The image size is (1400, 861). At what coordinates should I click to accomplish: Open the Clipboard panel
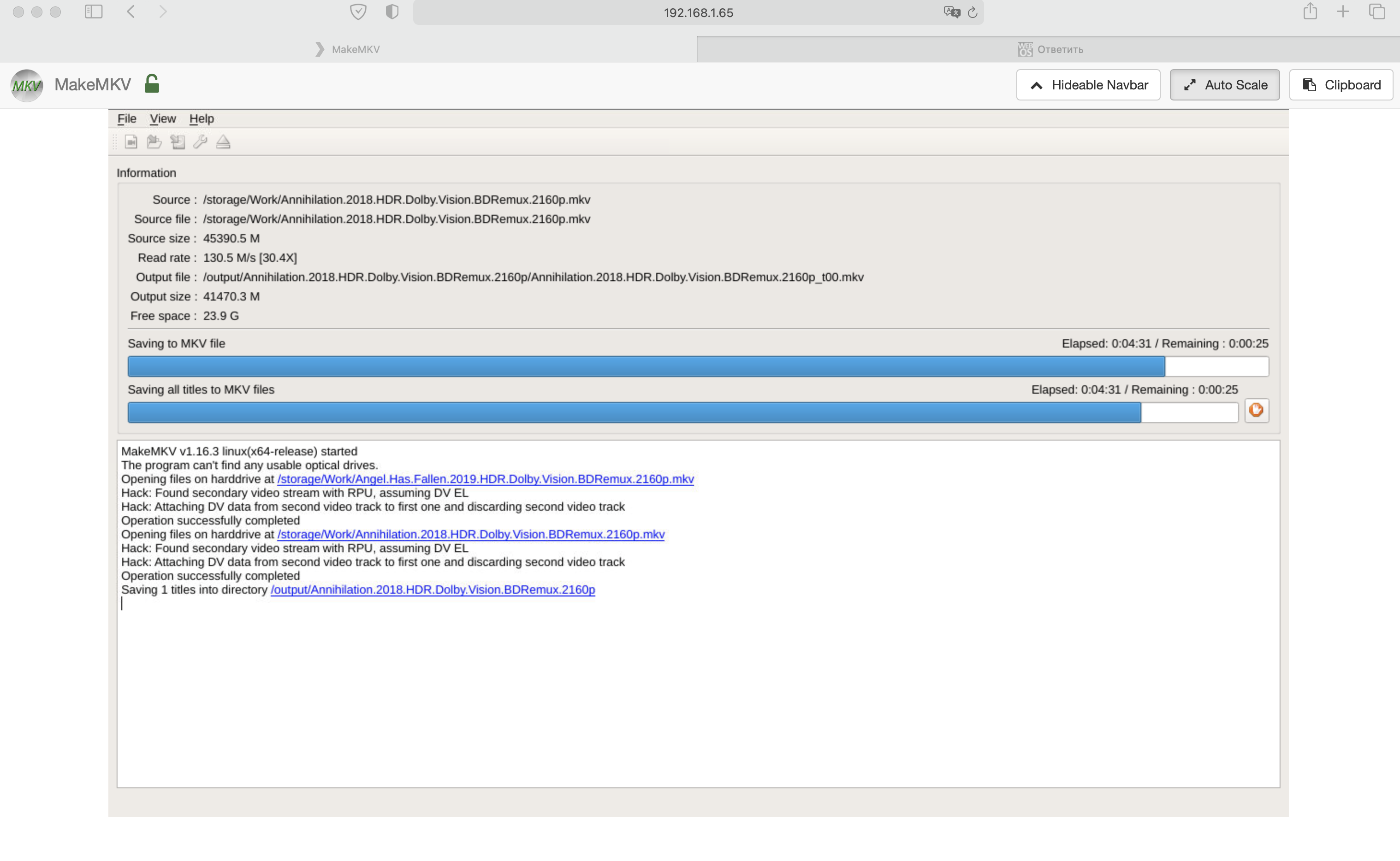click(1341, 85)
